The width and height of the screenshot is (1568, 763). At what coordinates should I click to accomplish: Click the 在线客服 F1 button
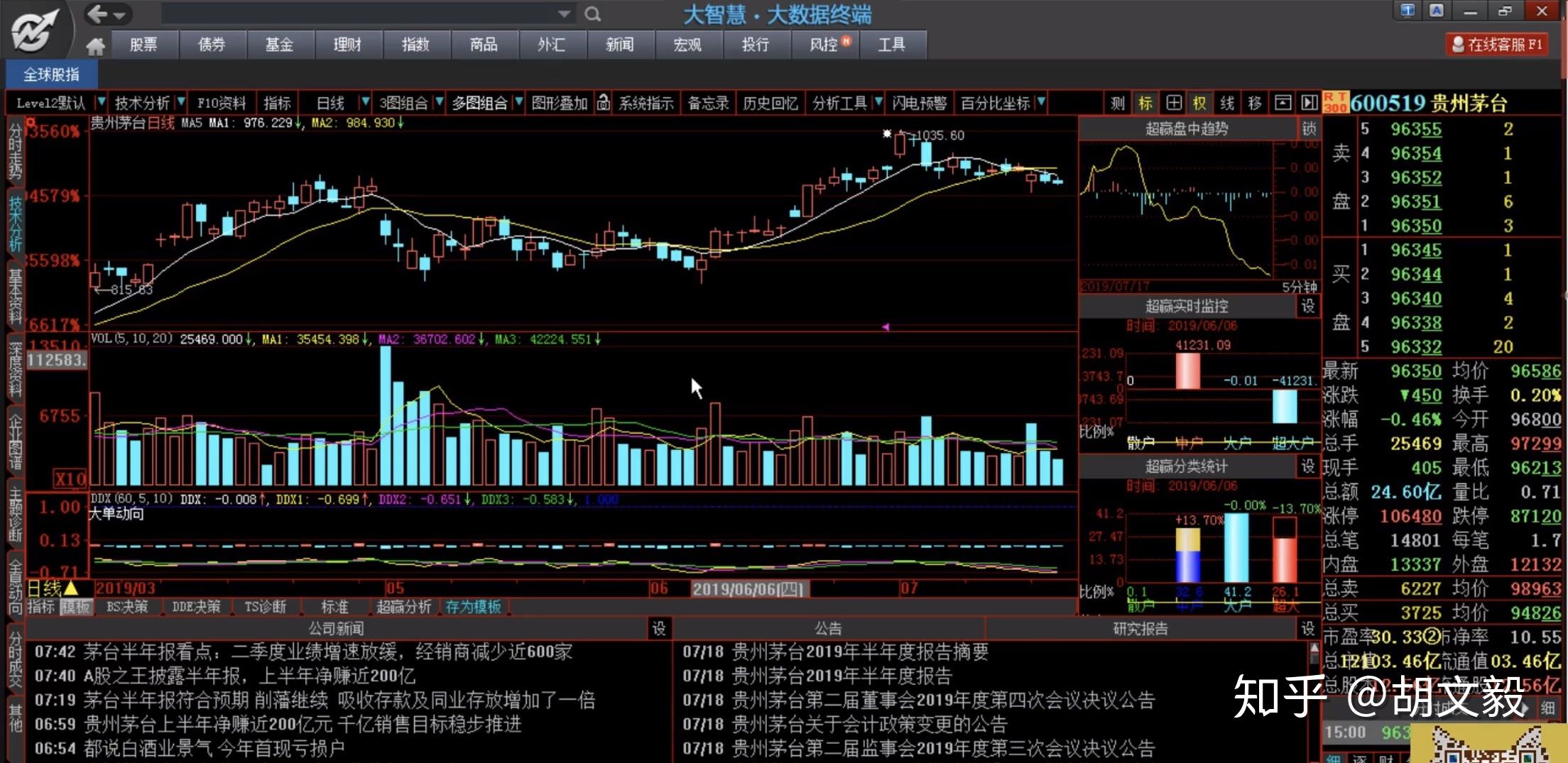coord(1497,45)
